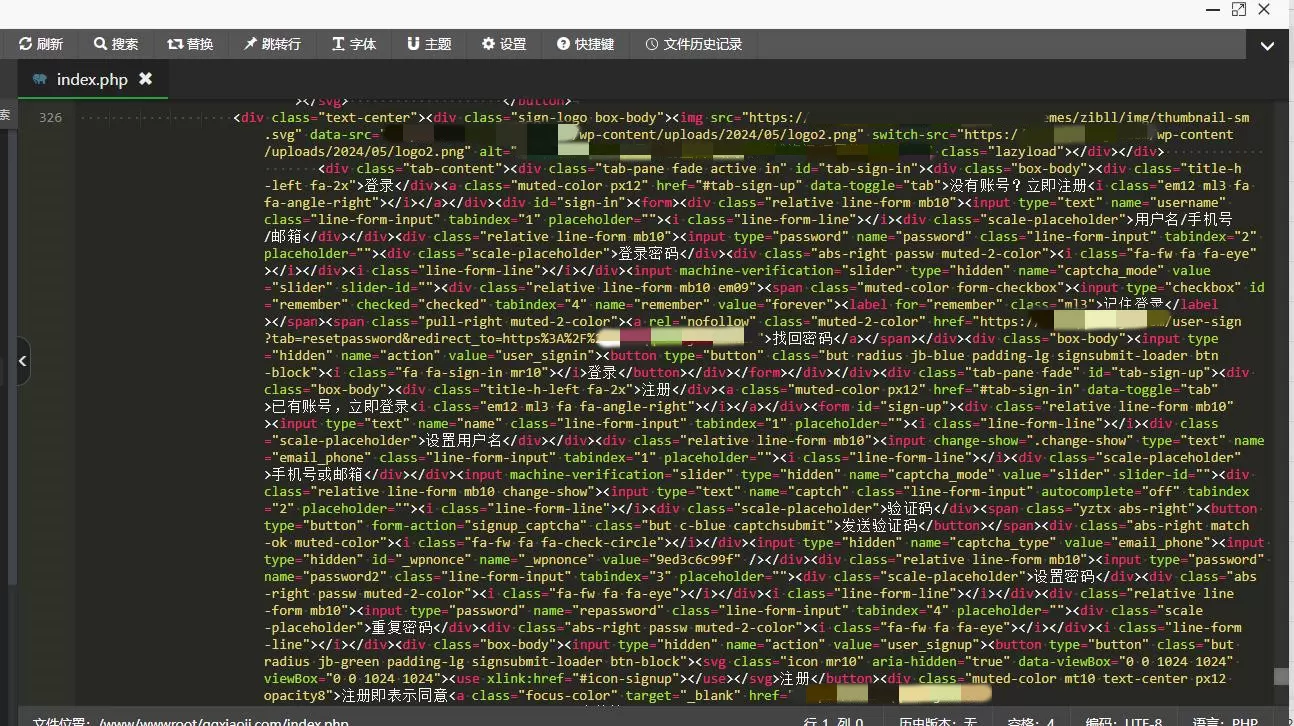Click the text 设置密码 in the code
Image resolution: width=1294 pixels, height=726 pixels.
click(x=1066, y=577)
